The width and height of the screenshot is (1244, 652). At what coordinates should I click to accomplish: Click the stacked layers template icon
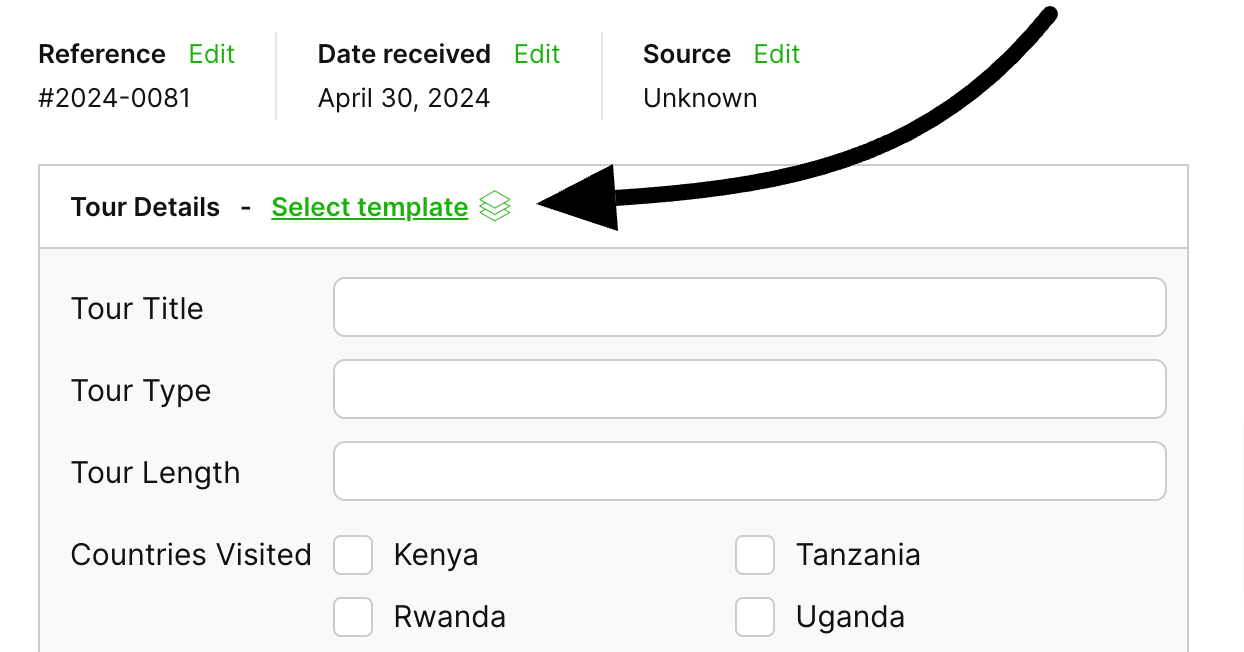(495, 207)
